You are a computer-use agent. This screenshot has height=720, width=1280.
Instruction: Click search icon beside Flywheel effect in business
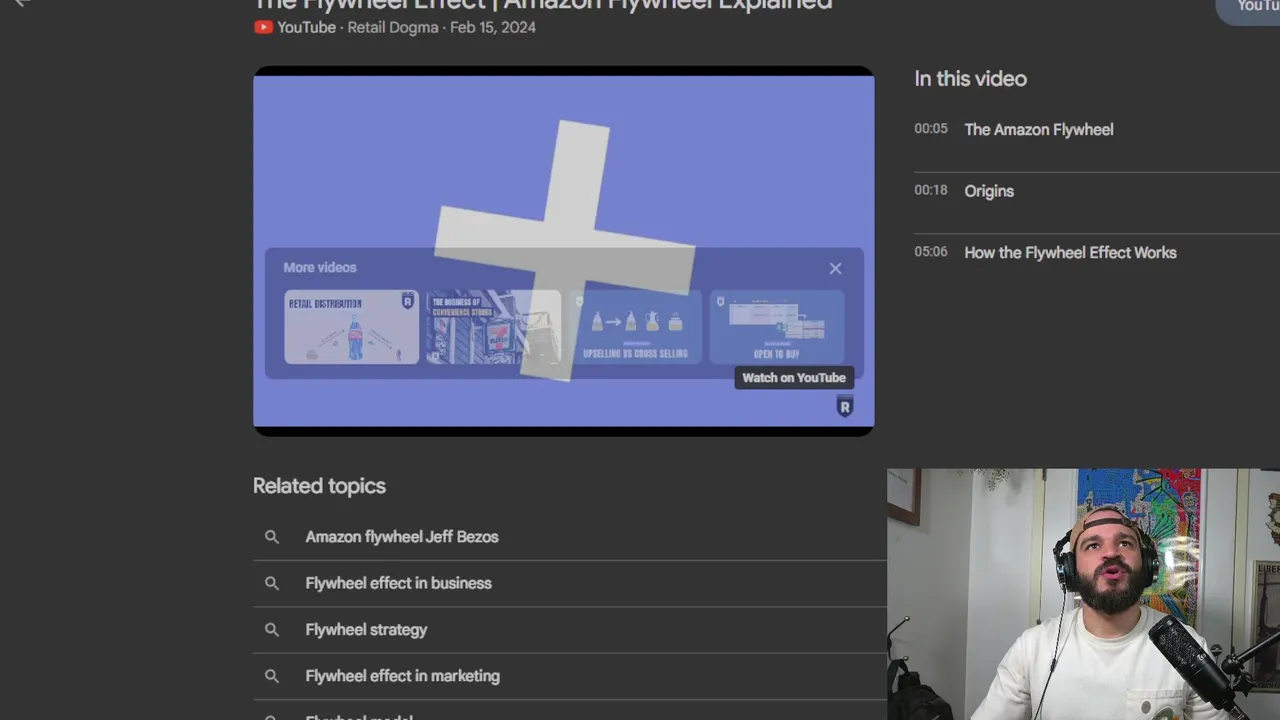[271, 583]
